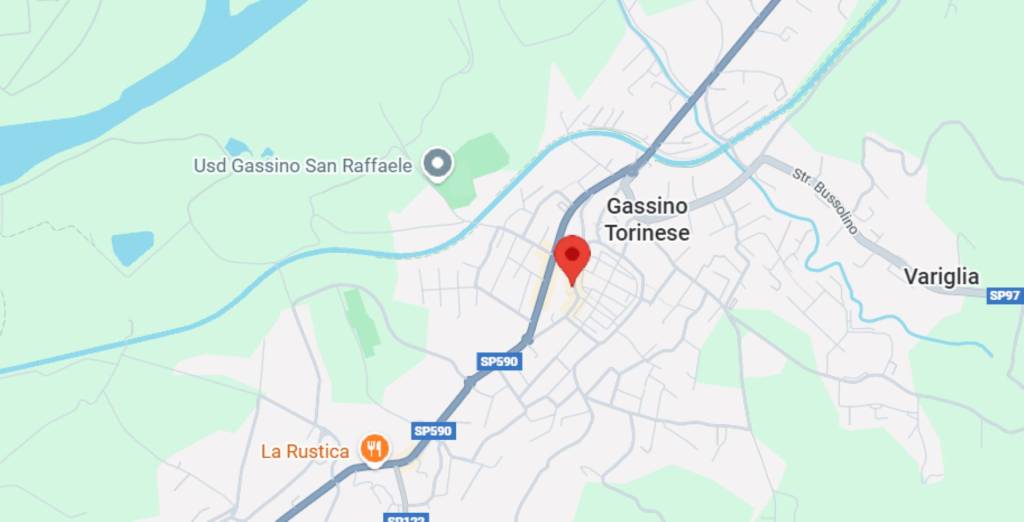
Task: Open the La Rustica text label
Action: (305, 451)
